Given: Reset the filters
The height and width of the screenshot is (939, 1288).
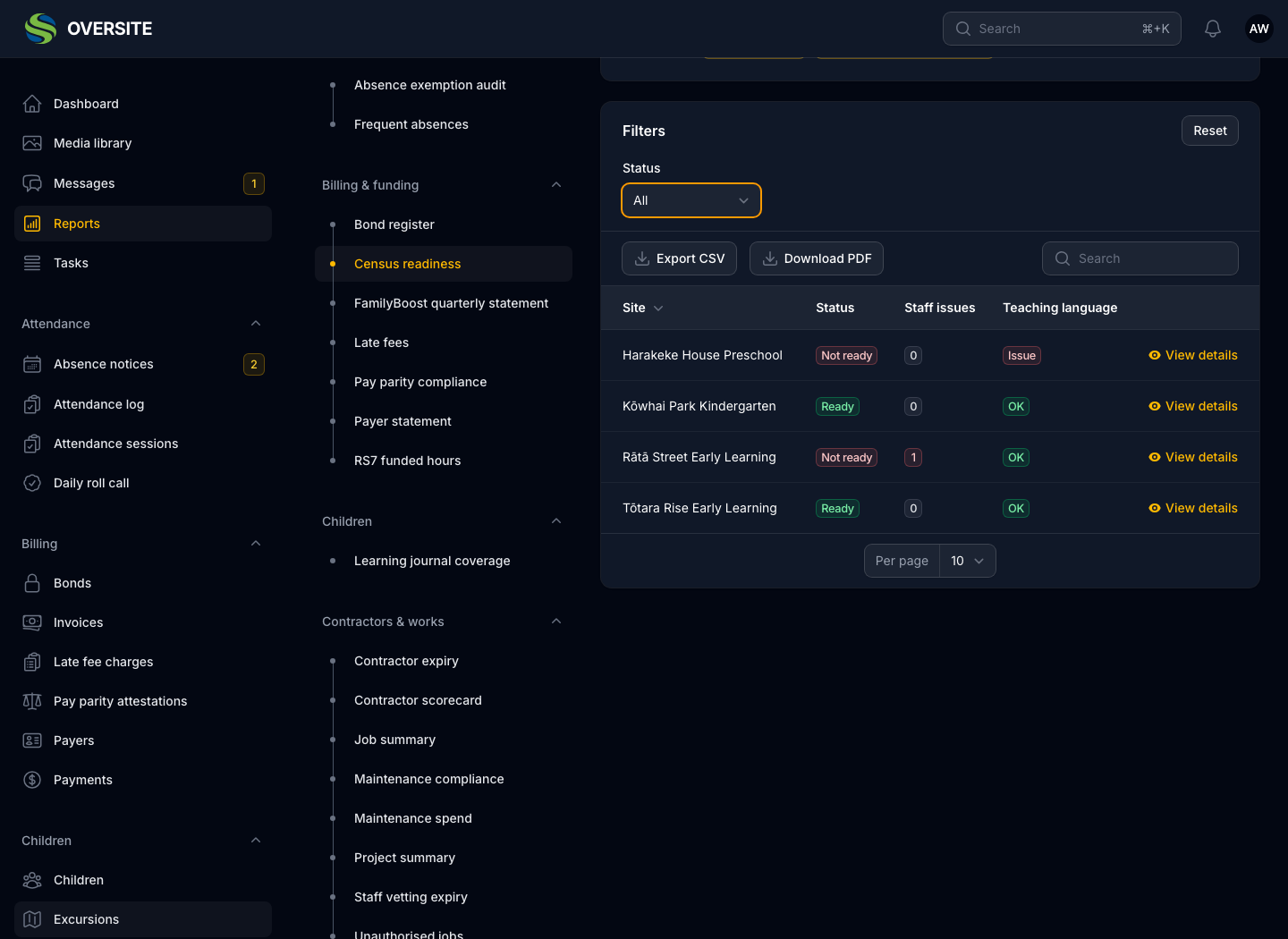Looking at the screenshot, I should (1210, 131).
